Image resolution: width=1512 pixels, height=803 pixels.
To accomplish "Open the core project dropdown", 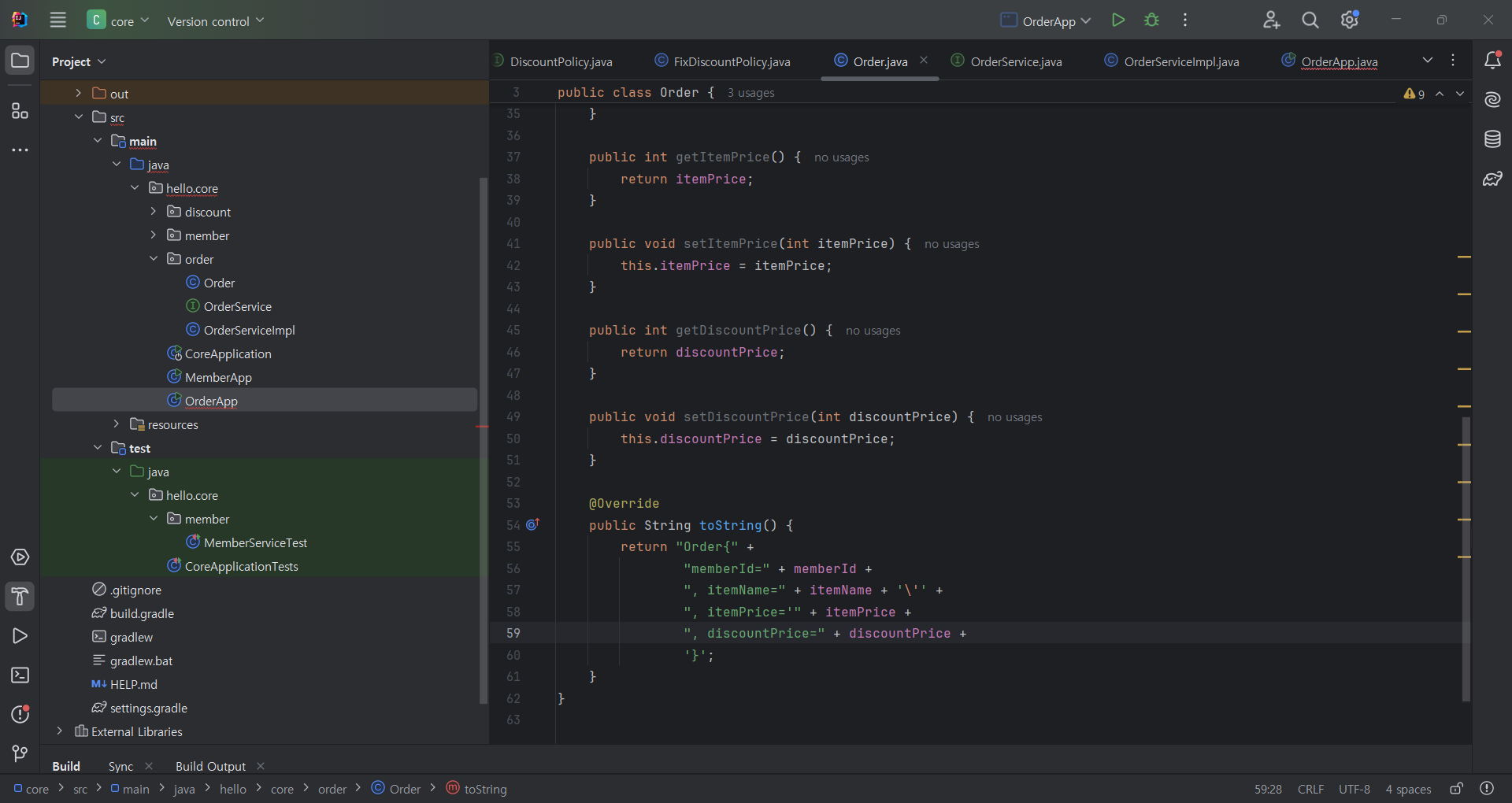I will pos(118,20).
